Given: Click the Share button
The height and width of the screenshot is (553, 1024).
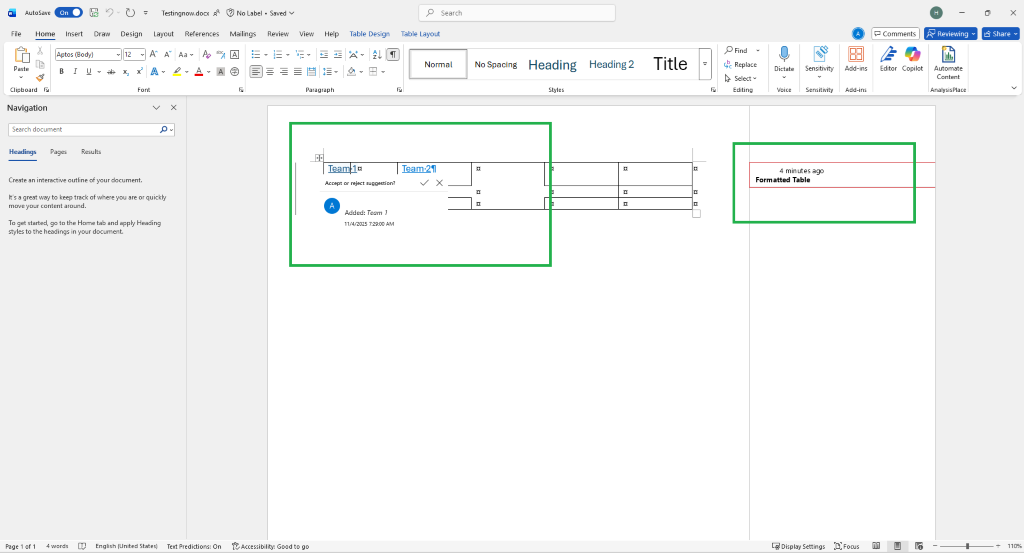Looking at the screenshot, I should (x=1000, y=34).
